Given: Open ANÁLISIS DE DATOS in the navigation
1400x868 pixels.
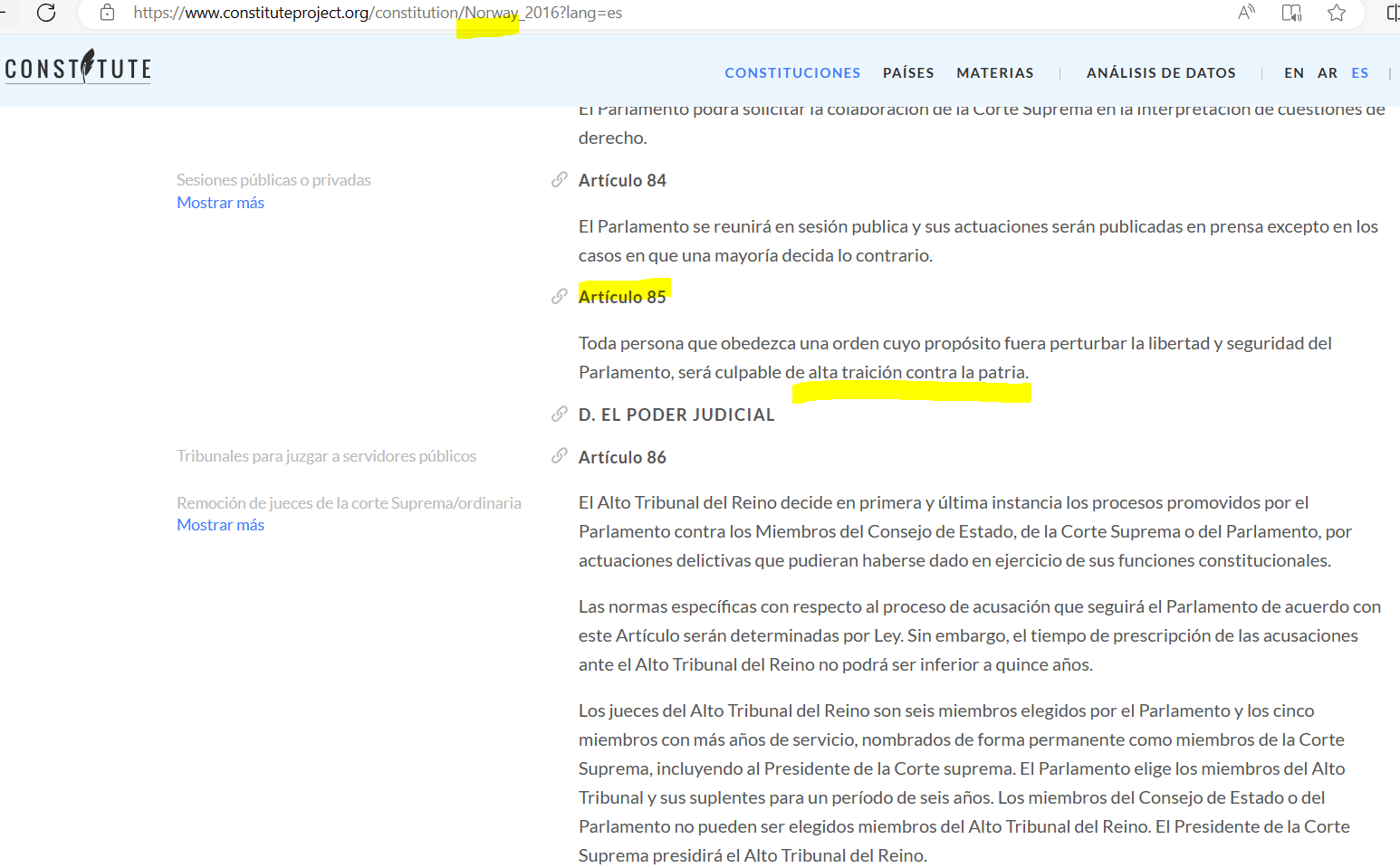Looking at the screenshot, I should pos(1161,72).
